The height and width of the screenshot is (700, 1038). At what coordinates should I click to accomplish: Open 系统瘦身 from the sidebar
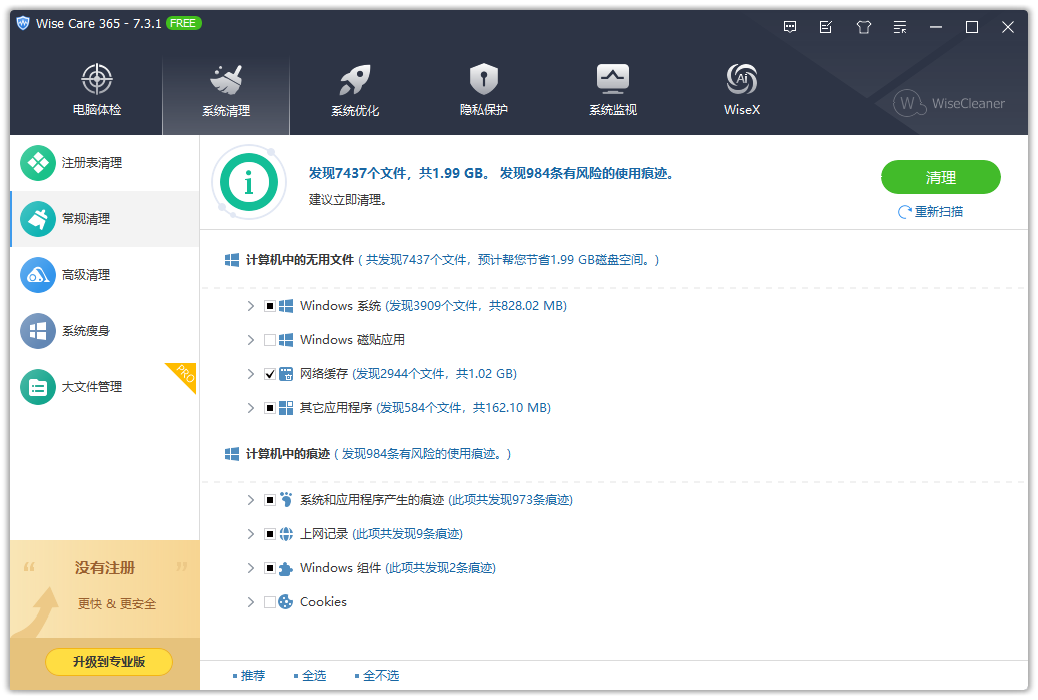[x=90, y=330]
